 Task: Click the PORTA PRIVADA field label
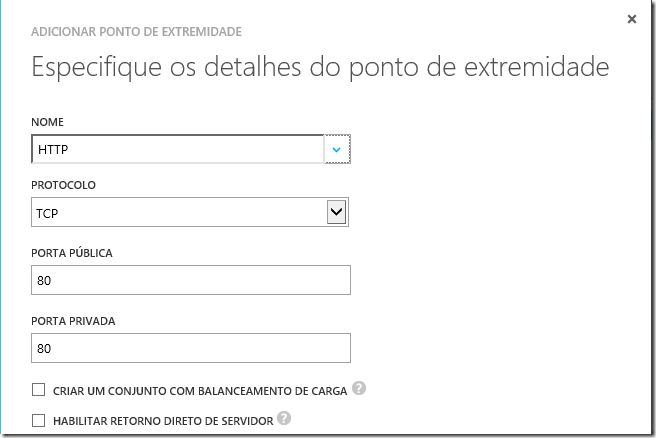point(75,321)
